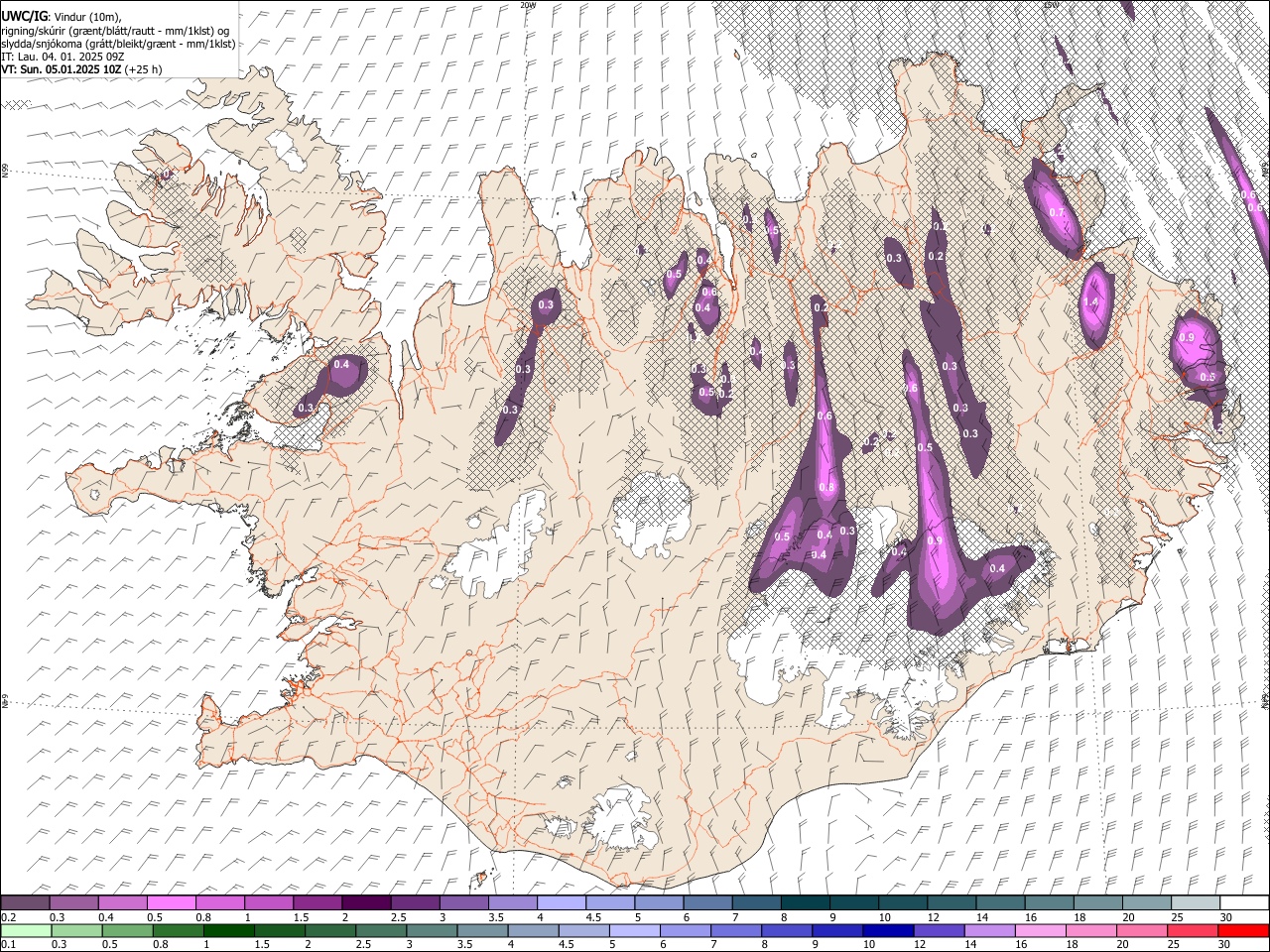Viewport: 1270px width, 952px height.
Task: Click the 'slydda/snjókoma' legend description line
Action: [118, 44]
